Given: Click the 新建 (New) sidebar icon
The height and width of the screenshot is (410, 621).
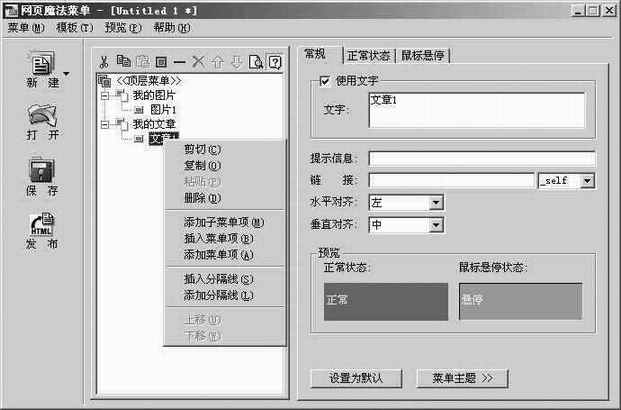Looking at the screenshot, I should pos(42,63).
